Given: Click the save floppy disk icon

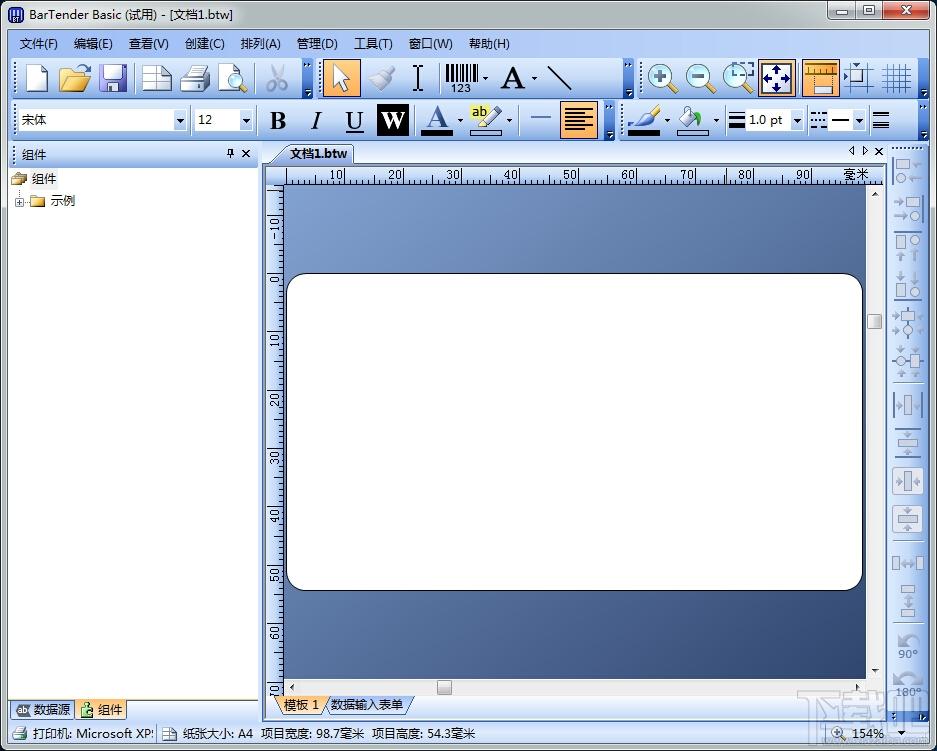Looking at the screenshot, I should pos(113,78).
